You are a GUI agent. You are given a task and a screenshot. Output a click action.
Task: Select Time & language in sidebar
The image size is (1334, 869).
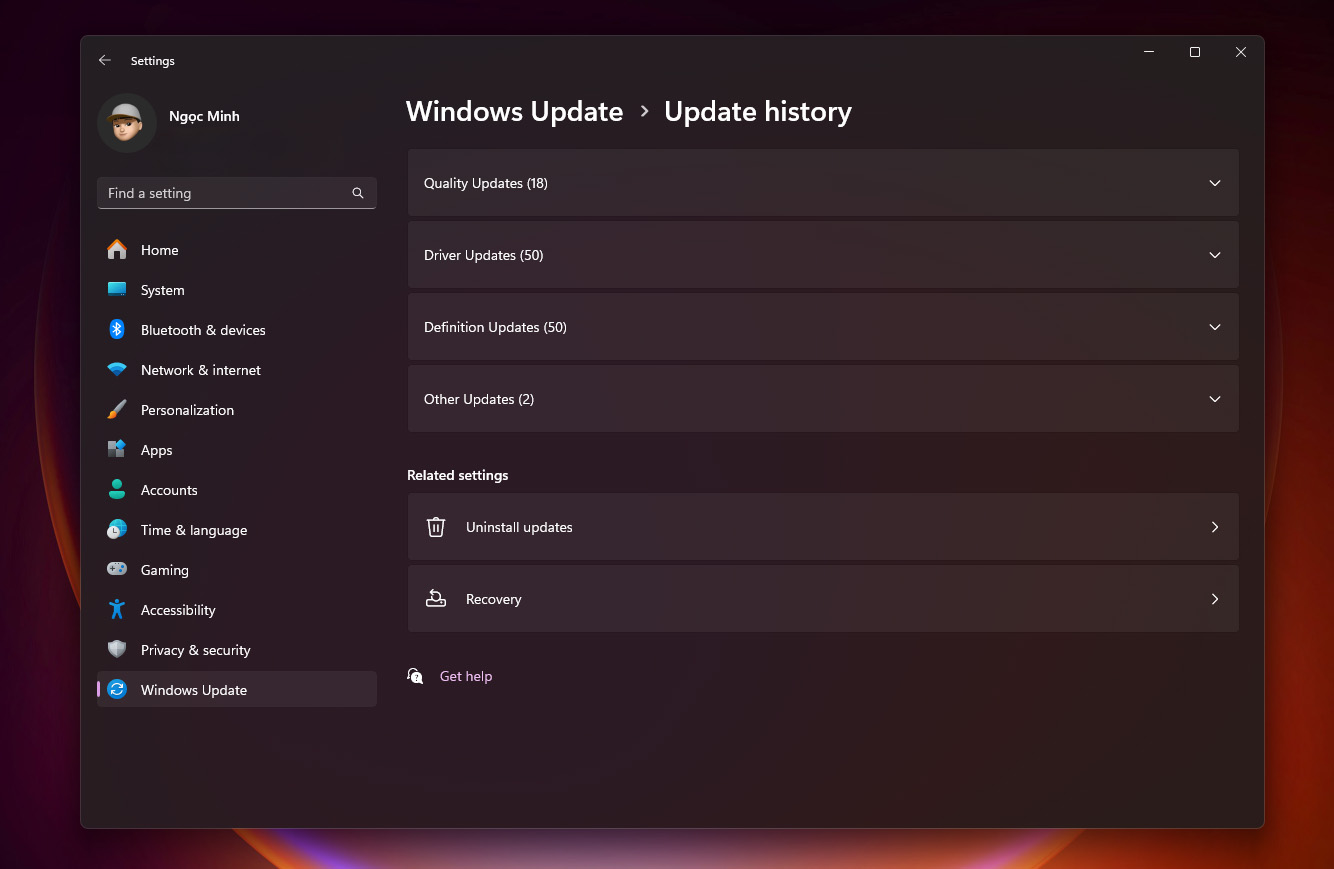tap(237, 530)
